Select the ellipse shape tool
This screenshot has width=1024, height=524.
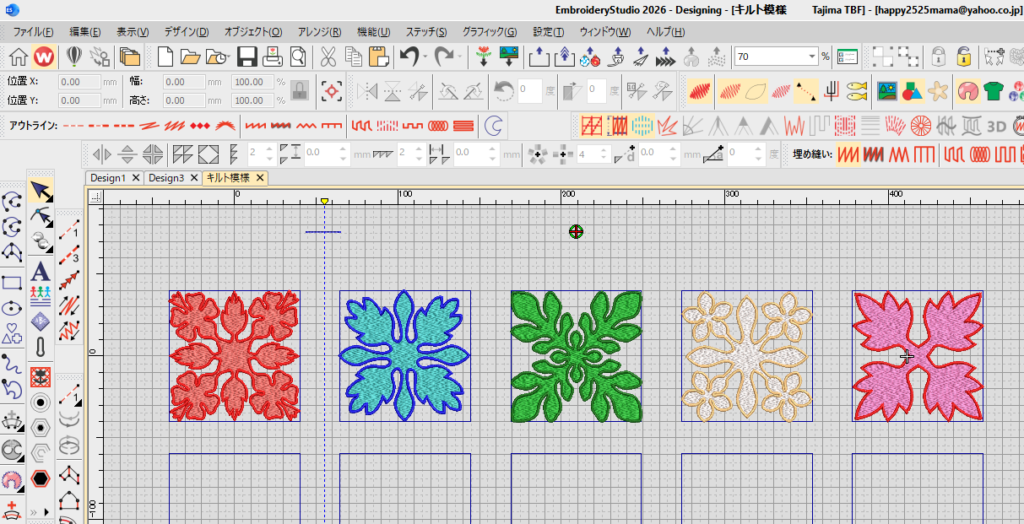click(x=12, y=308)
